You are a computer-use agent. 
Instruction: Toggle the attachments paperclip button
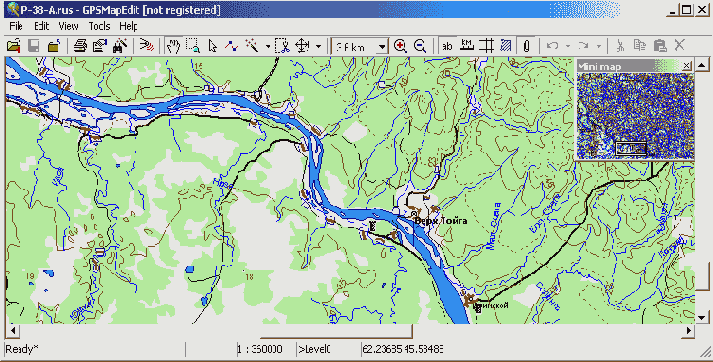point(526,46)
